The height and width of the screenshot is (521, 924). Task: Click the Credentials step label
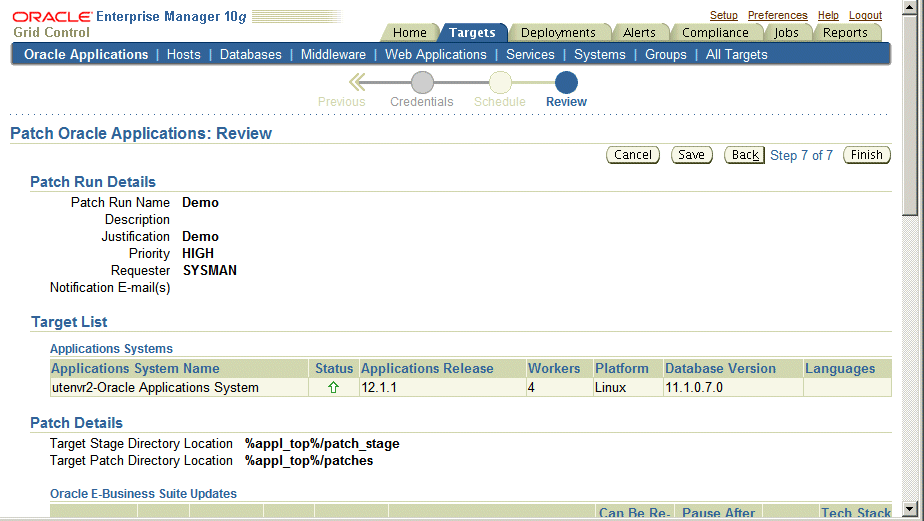422,101
